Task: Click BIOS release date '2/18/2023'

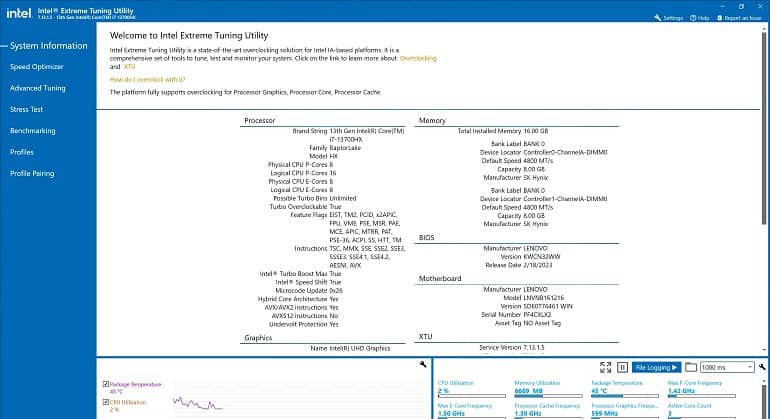Action: [x=538, y=265]
